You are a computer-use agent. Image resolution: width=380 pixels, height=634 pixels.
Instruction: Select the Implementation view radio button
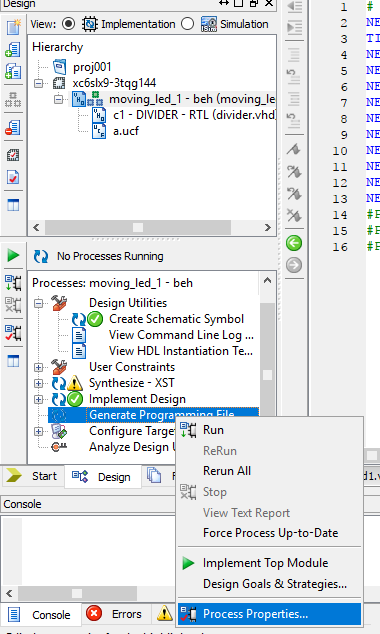[x=68, y=24]
